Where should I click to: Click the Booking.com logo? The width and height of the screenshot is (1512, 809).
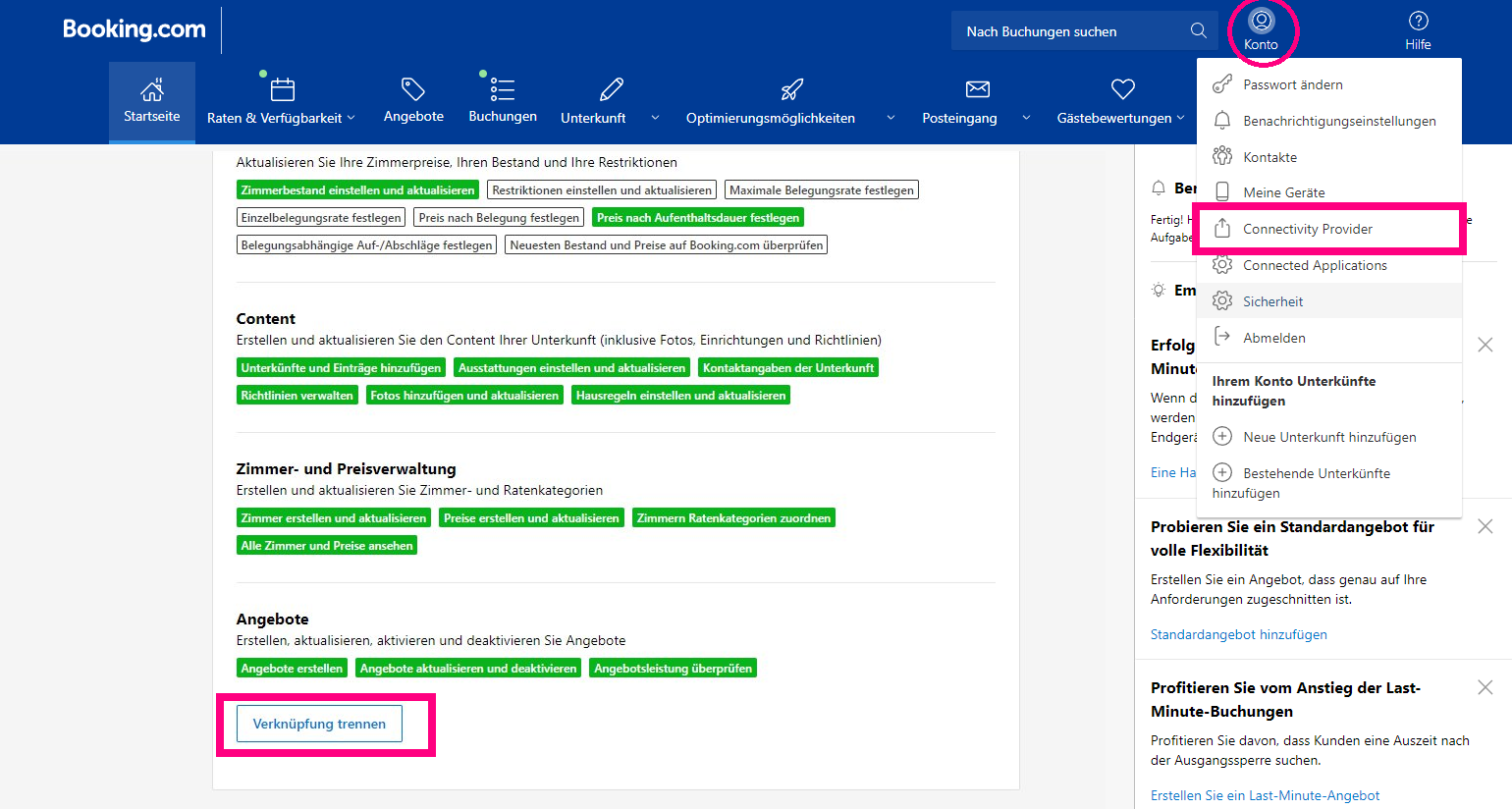[x=135, y=29]
